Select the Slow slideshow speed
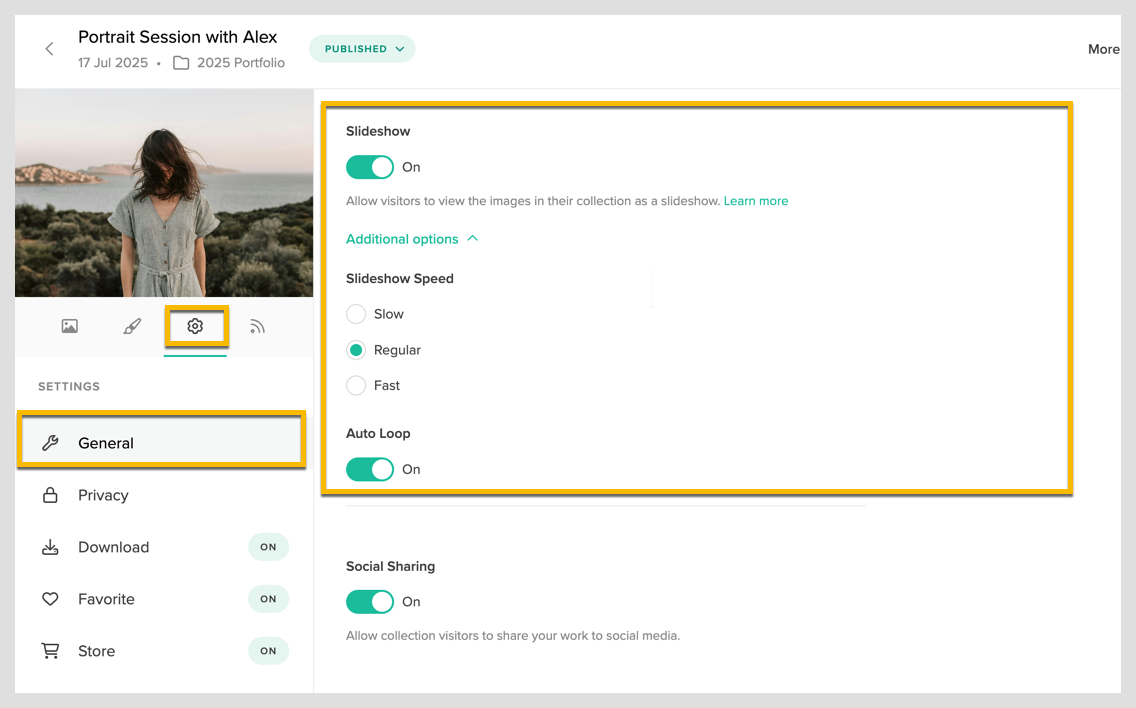 pos(356,314)
